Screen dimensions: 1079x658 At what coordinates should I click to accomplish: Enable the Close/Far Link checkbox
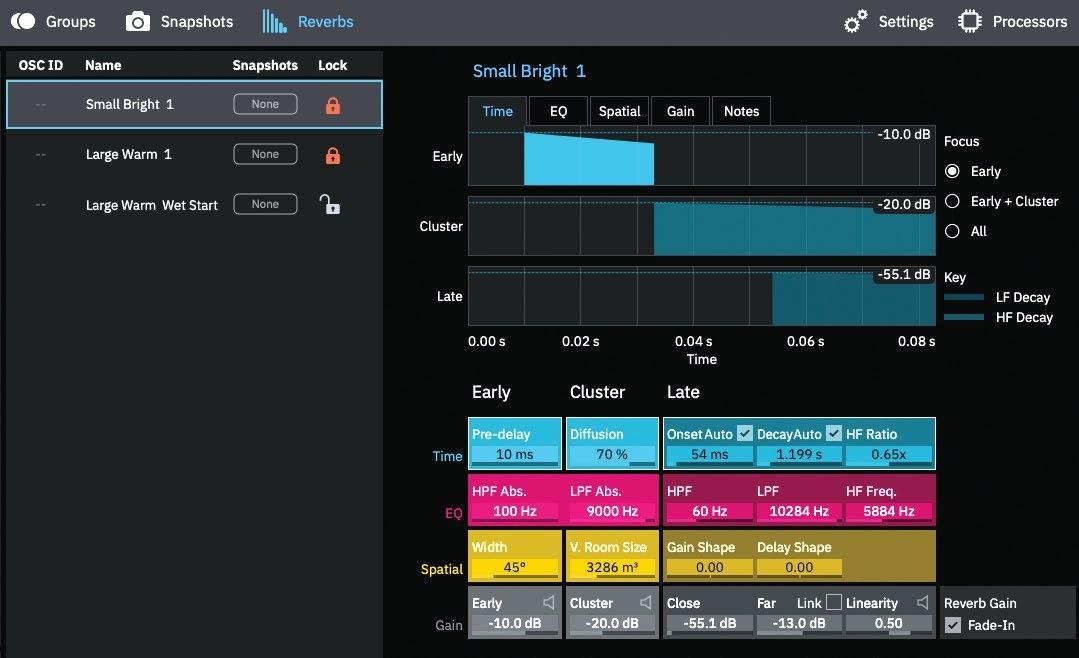point(833,602)
